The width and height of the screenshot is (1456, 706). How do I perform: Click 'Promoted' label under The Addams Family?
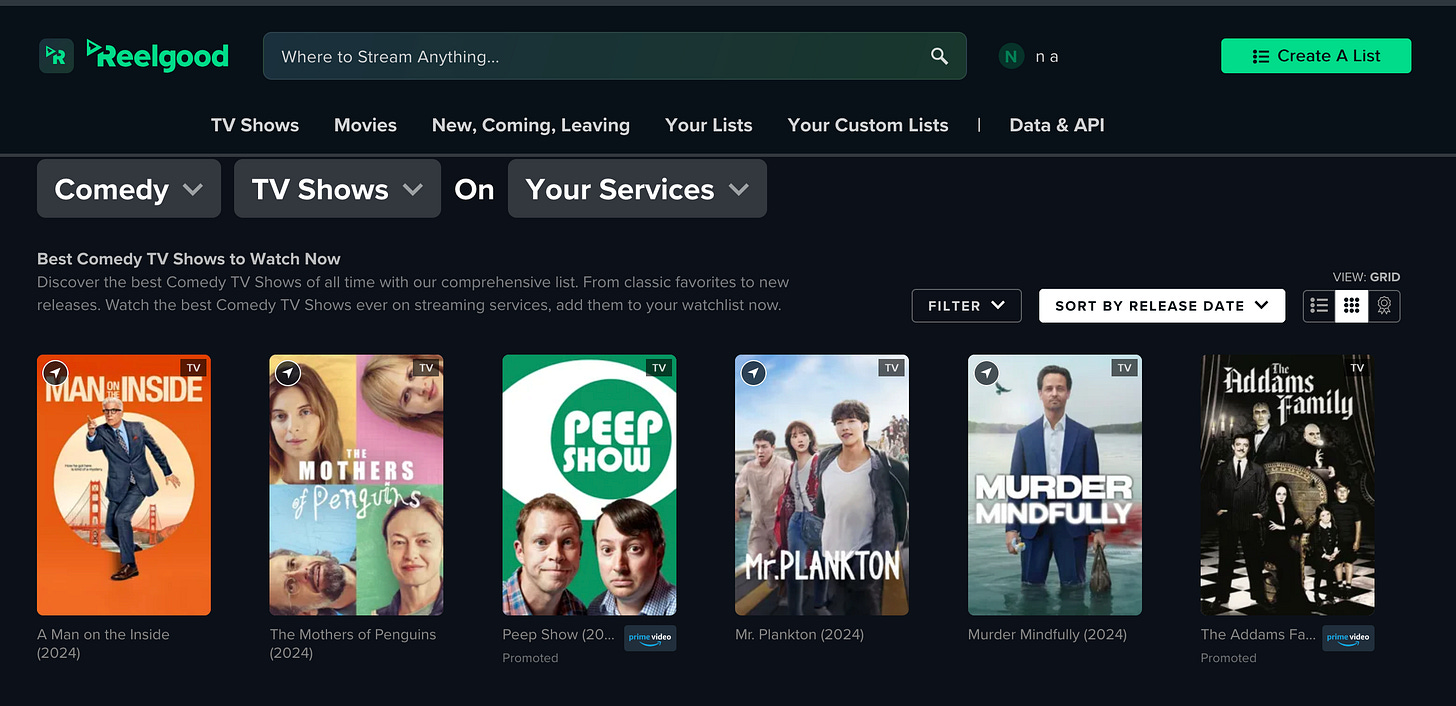point(1228,658)
